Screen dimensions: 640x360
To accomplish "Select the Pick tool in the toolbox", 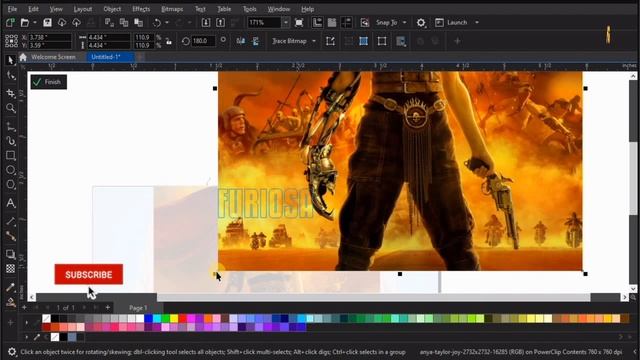I will (11, 60).
